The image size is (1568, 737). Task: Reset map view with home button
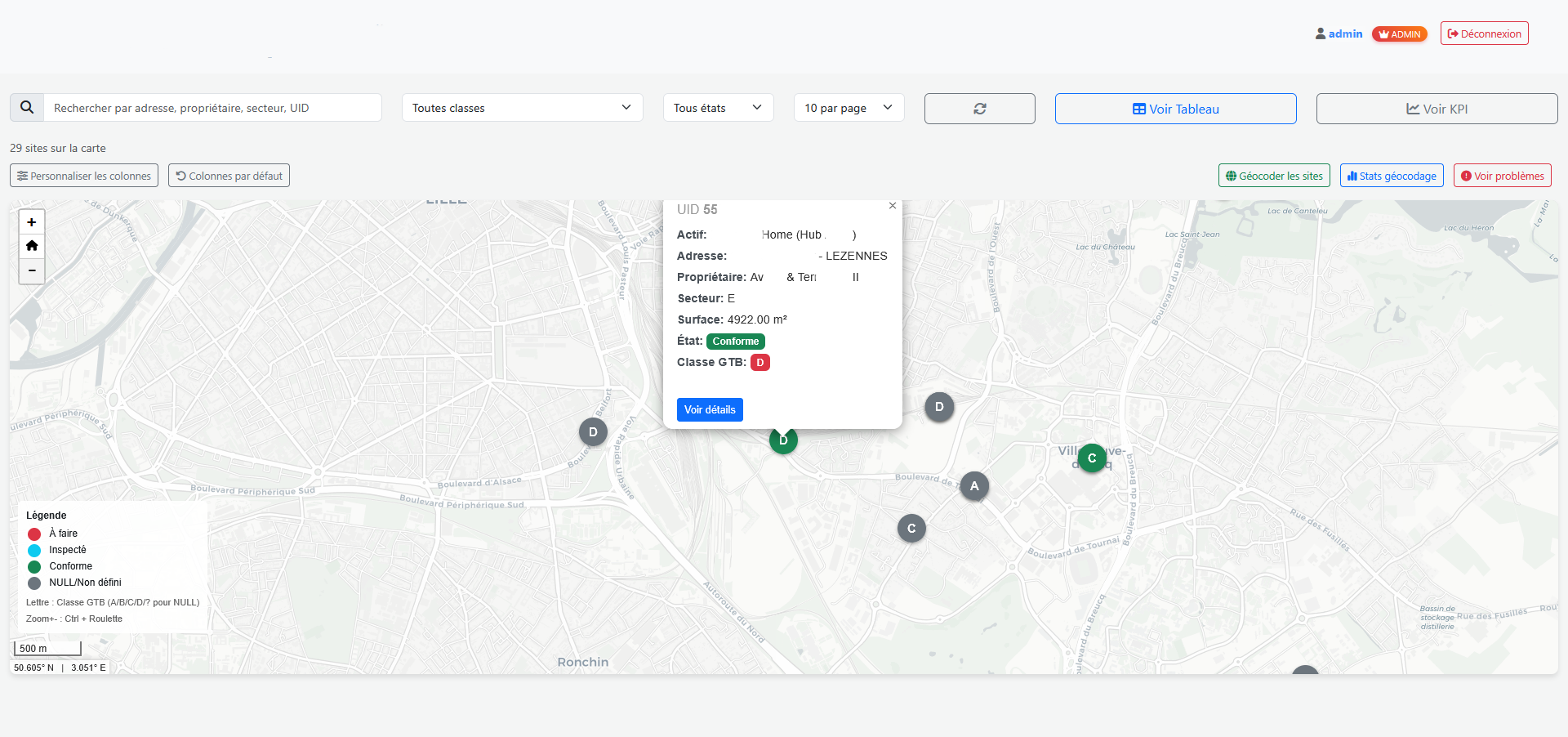point(32,246)
